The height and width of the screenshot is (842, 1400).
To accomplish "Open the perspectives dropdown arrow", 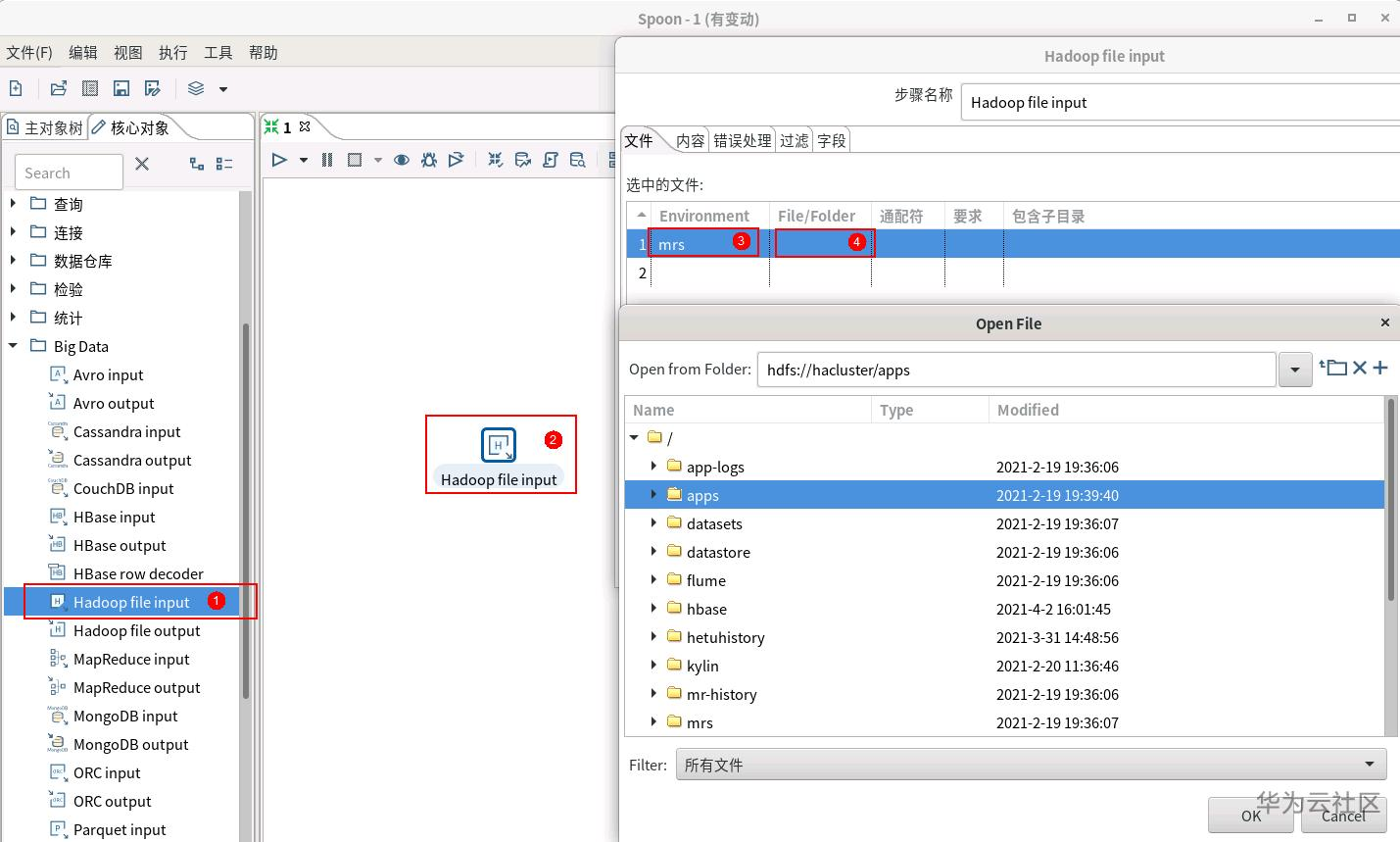I will point(223,89).
